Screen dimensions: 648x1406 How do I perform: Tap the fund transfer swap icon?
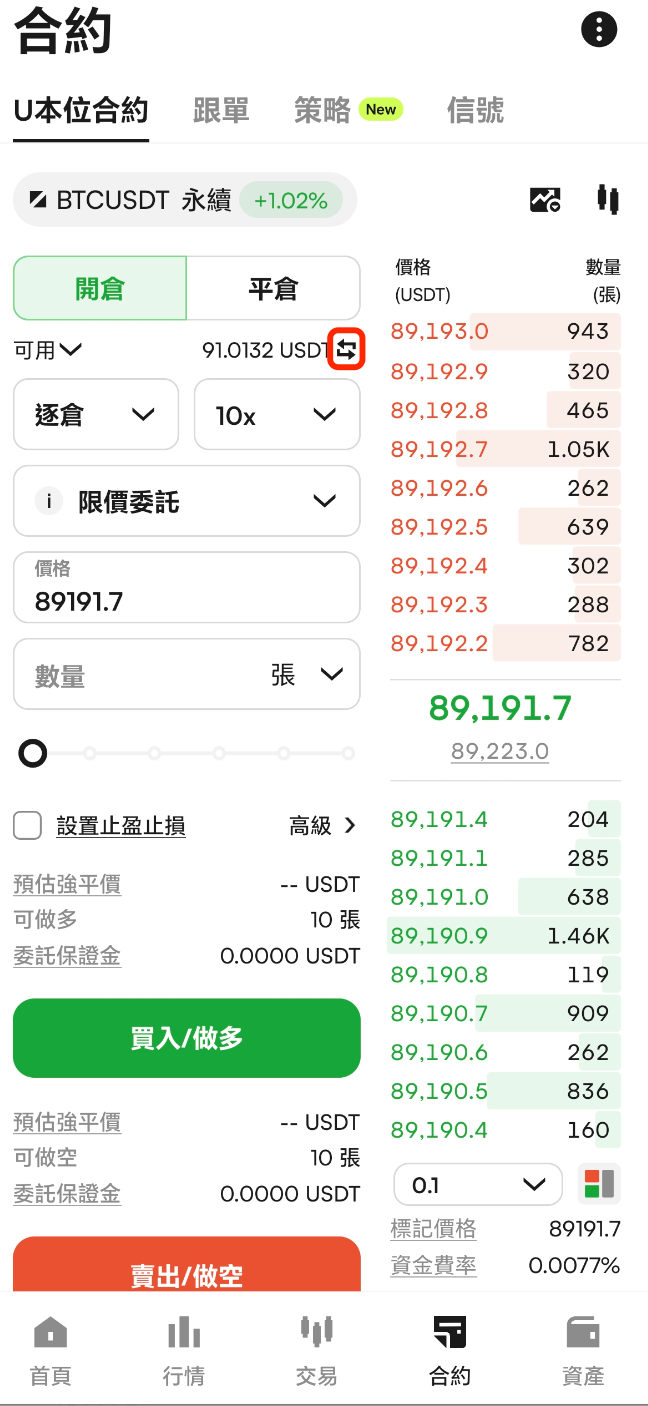pyautogui.click(x=346, y=350)
